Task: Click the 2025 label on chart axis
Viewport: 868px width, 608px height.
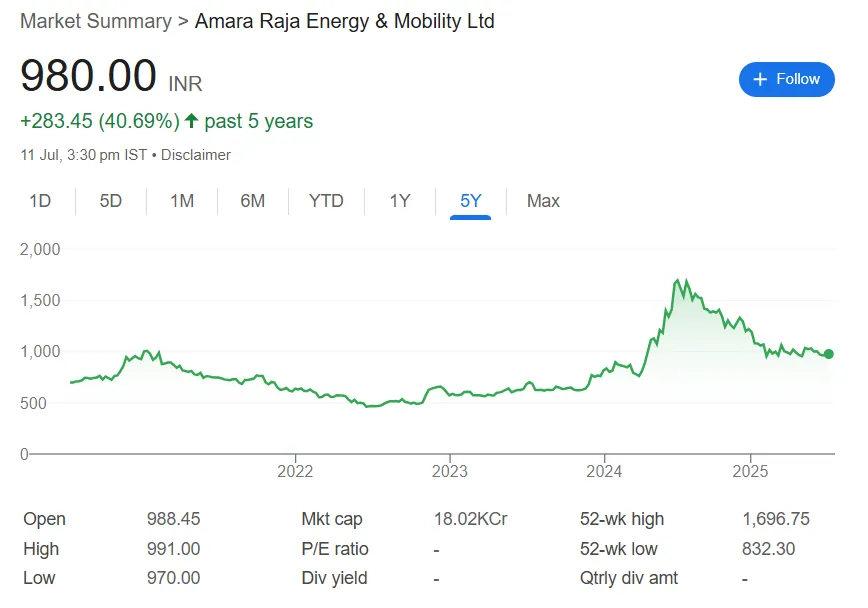Action: click(750, 472)
